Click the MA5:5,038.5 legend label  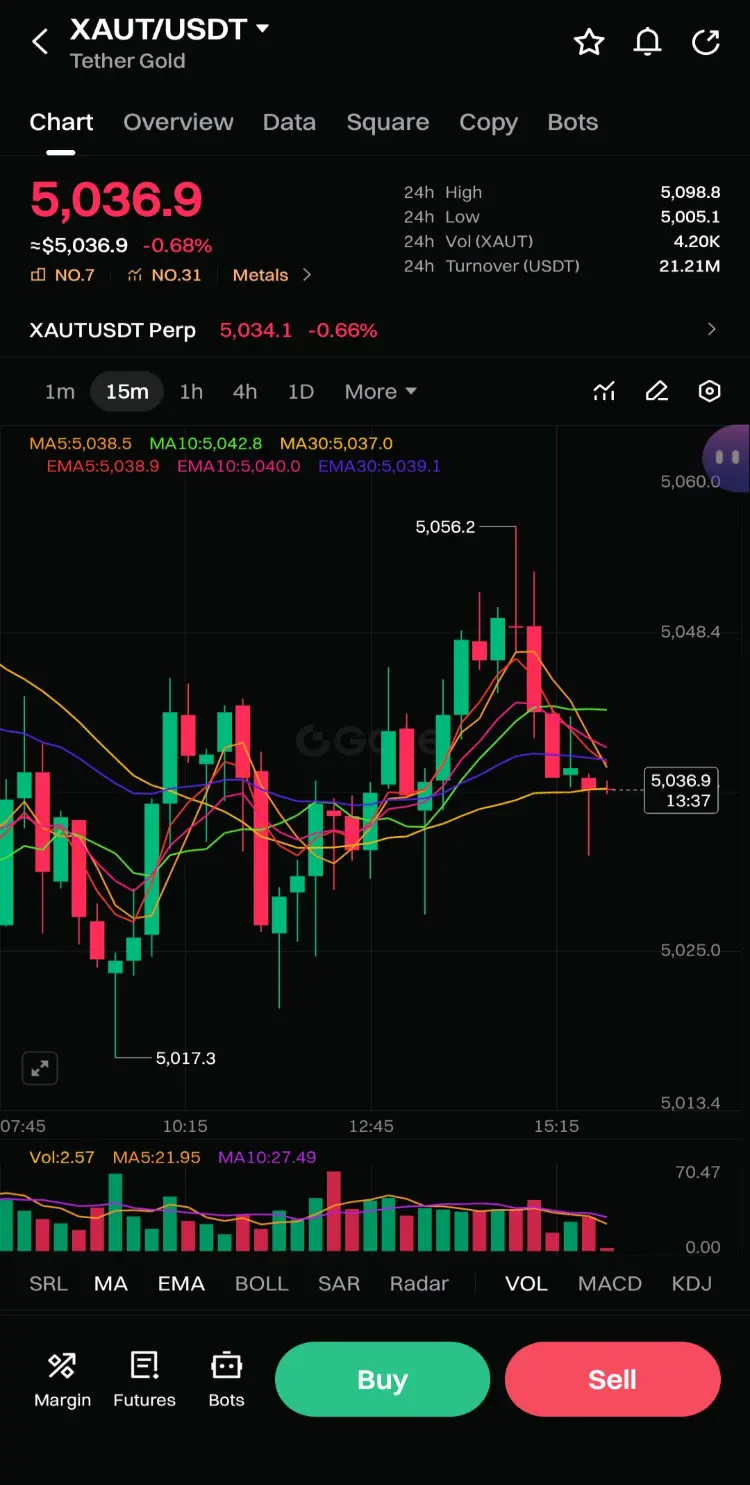click(x=81, y=443)
